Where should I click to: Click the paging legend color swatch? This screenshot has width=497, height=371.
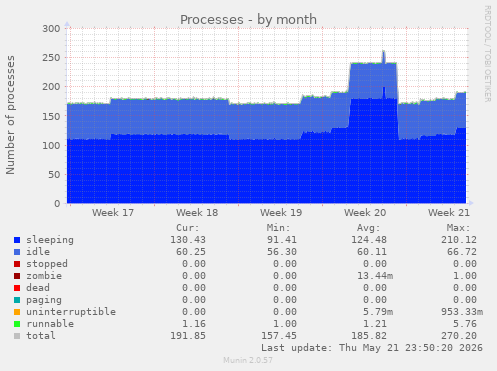point(17,300)
